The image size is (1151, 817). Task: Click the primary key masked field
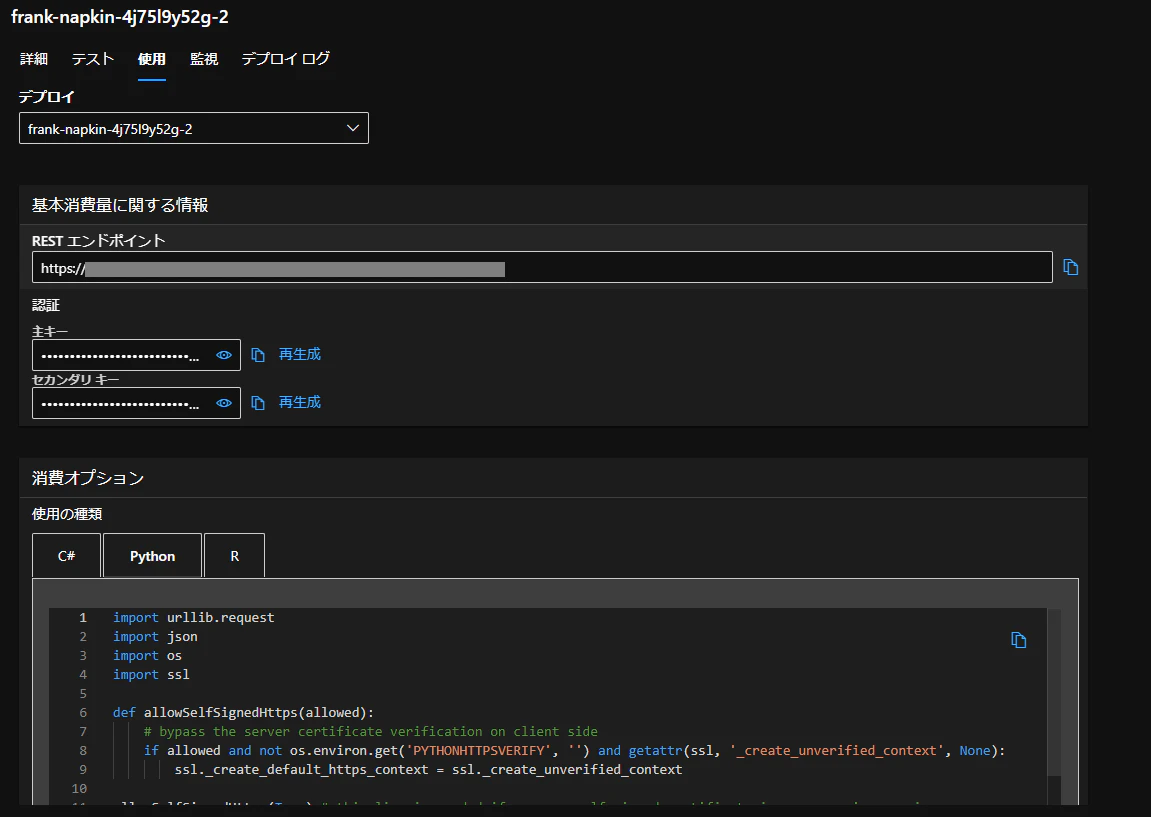137,355
